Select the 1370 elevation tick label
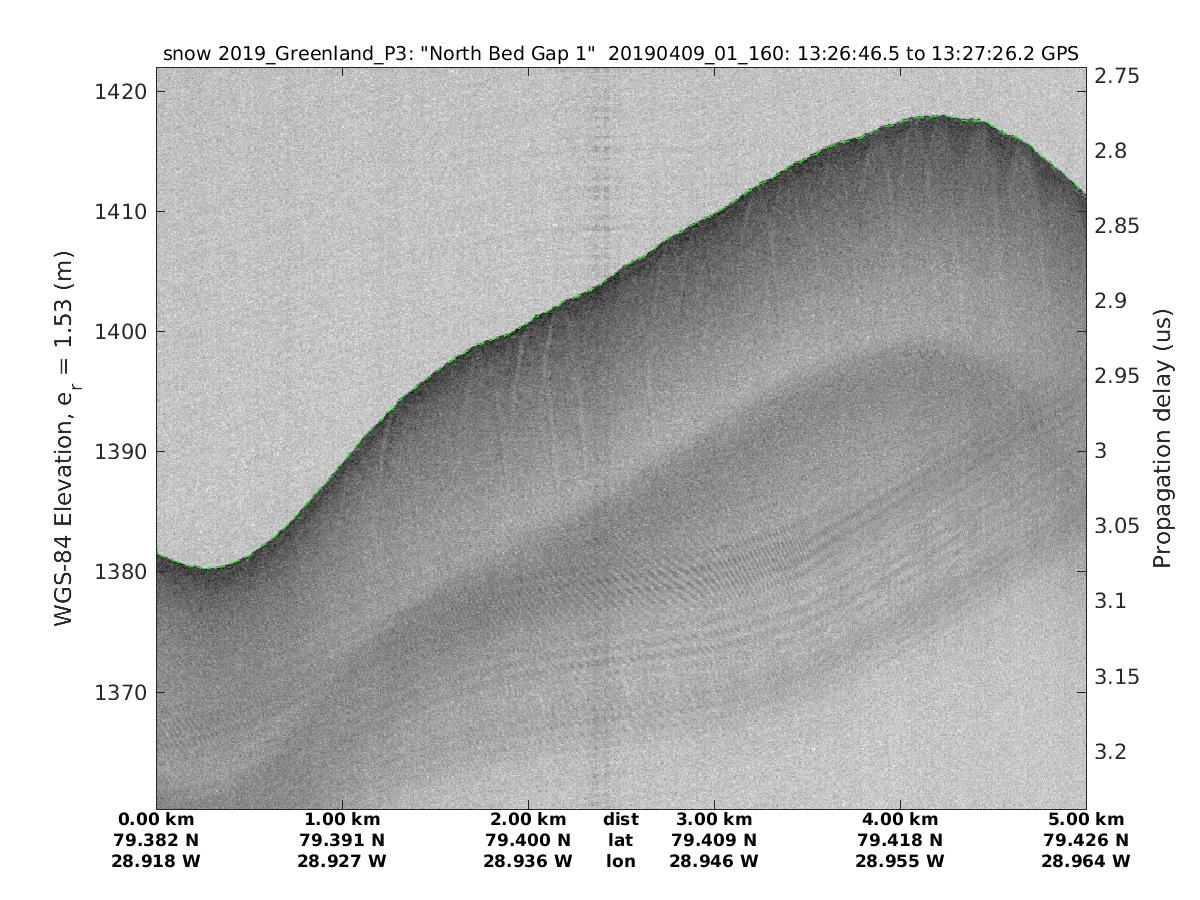 click(118, 692)
